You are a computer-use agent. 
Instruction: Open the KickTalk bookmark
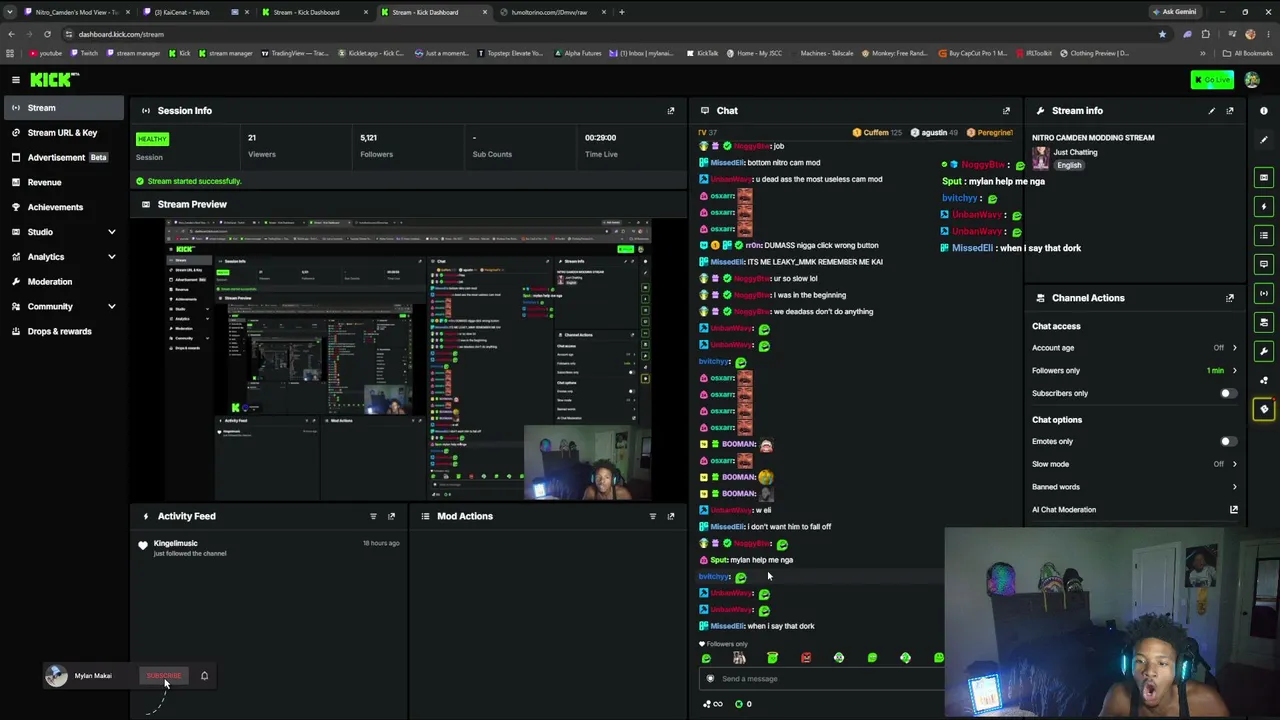point(702,53)
